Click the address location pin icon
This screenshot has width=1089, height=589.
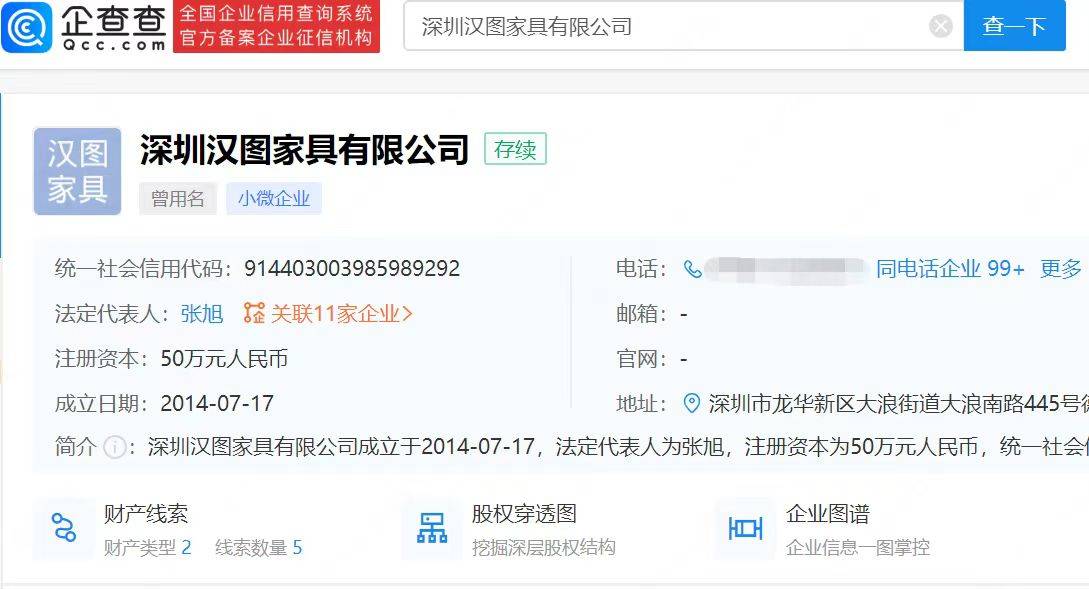pos(692,404)
